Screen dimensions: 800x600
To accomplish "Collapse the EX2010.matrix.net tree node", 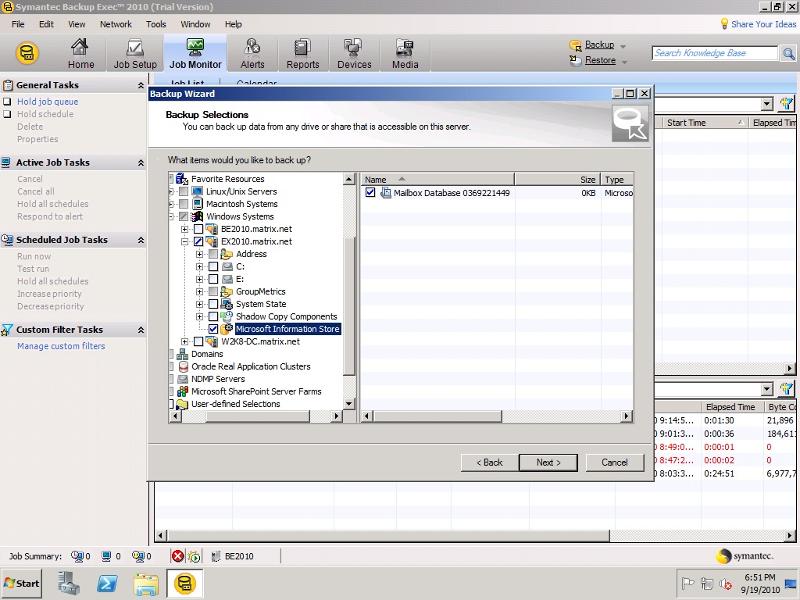I will pyautogui.click(x=185, y=241).
